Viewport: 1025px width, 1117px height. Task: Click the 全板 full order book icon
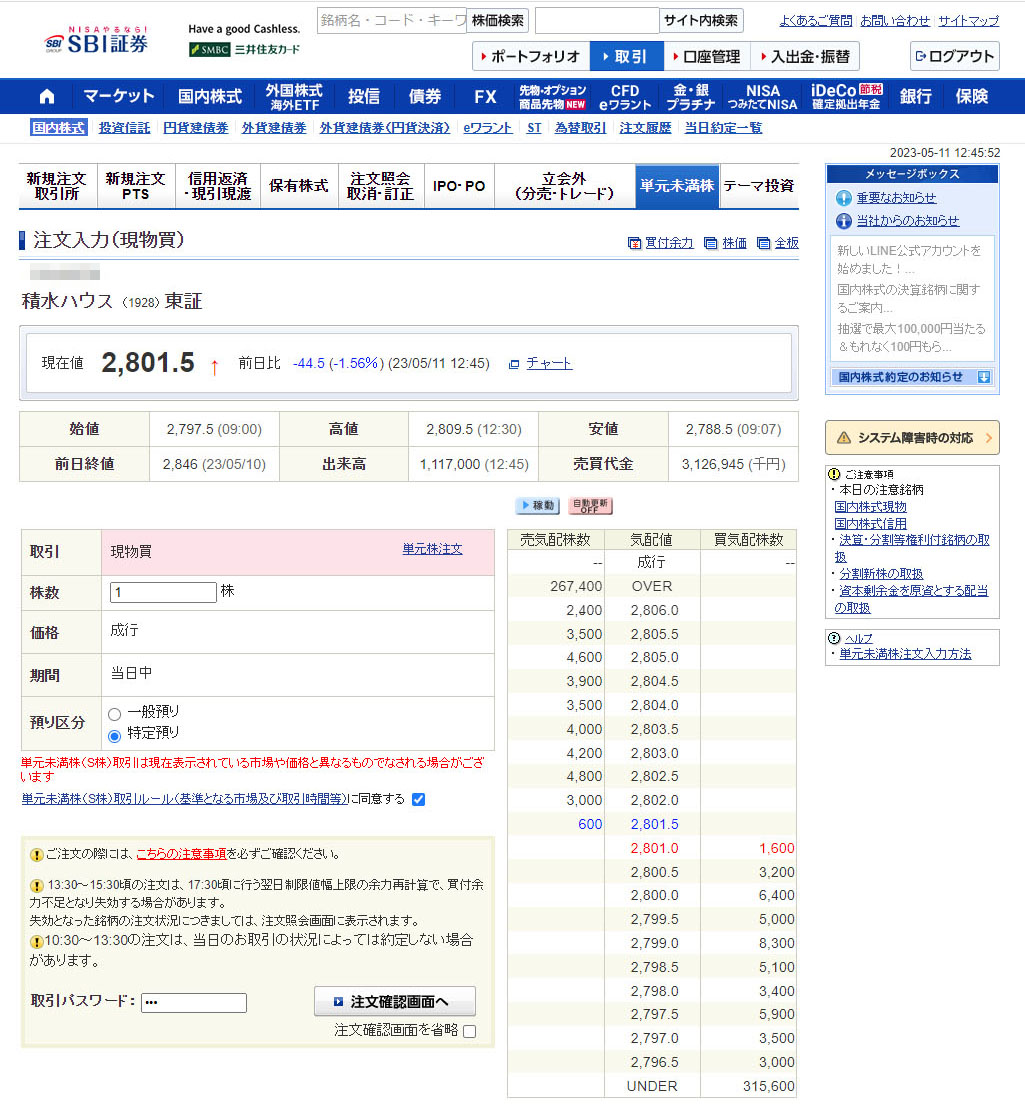coord(764,243)
